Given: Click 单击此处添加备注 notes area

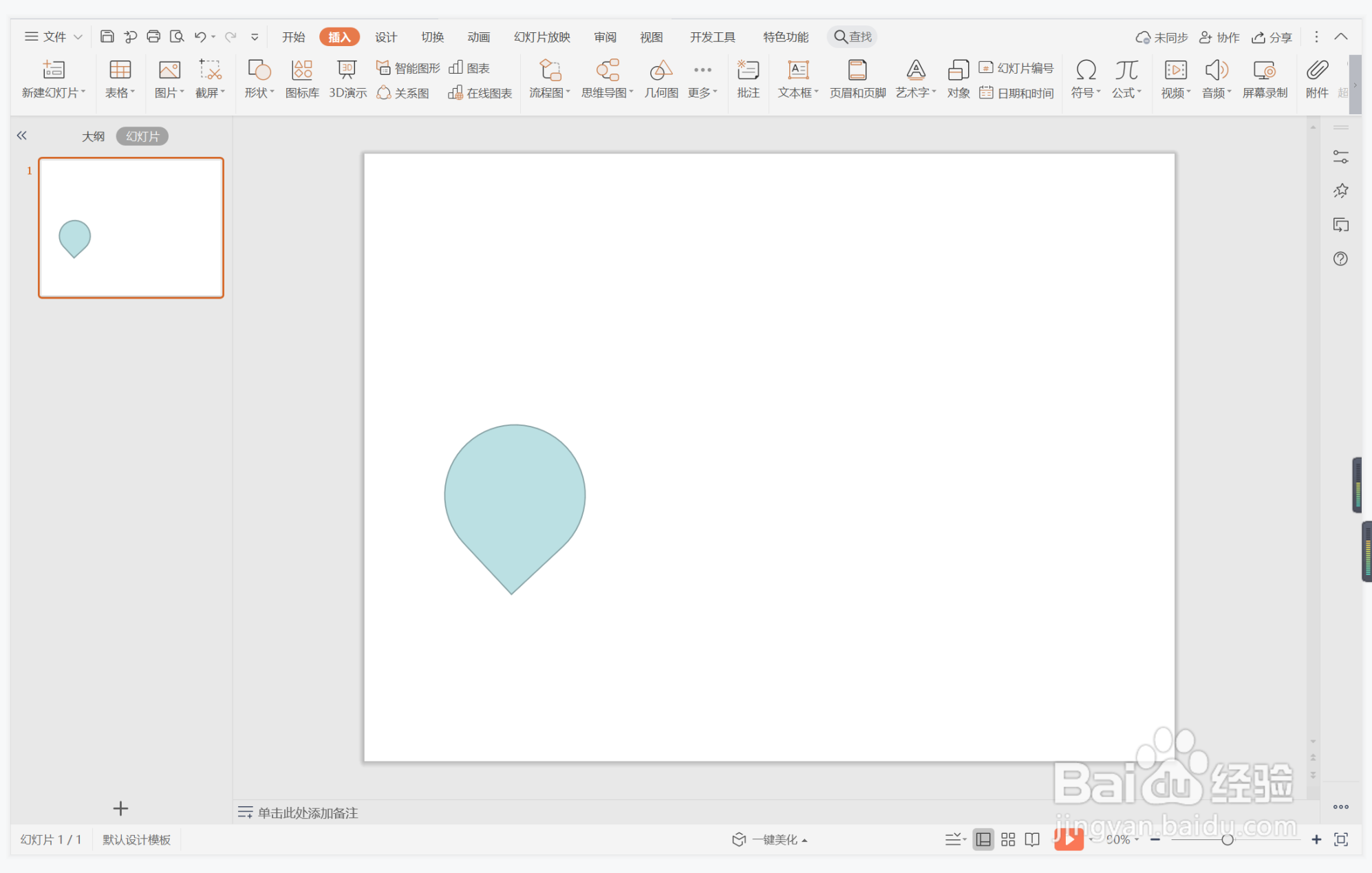Looking at the screenshot, I should pyautogui.click(x=308, y=812).
